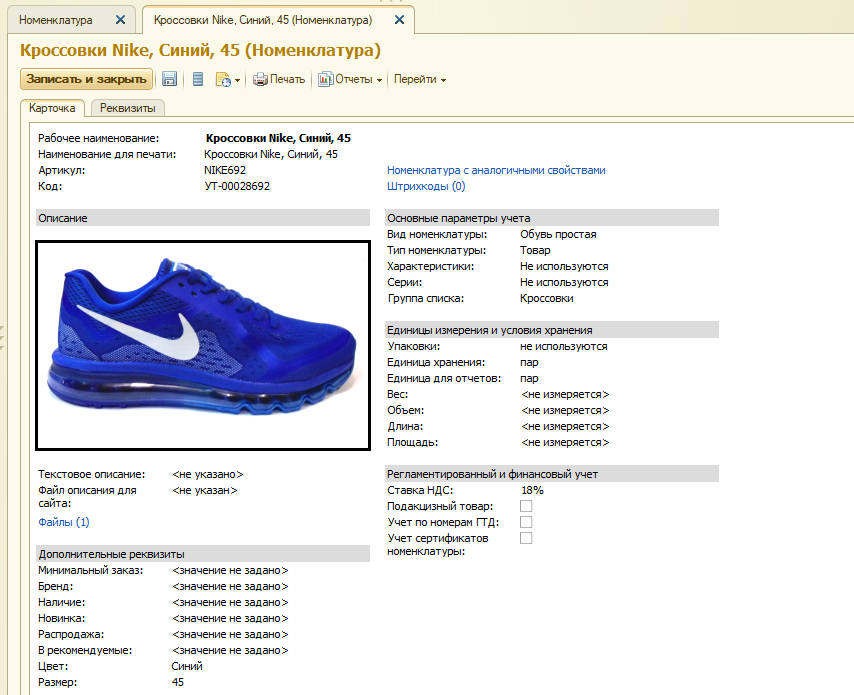This screenshot has height=695, width=854.
Task: Expand arrow beside the document-clock icon
Action: (237, 80)
